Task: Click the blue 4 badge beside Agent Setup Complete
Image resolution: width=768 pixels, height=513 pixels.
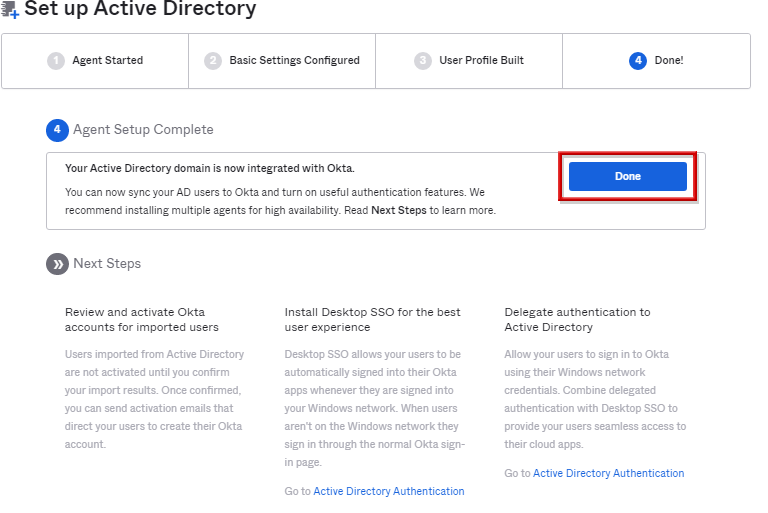Action: 57,130
